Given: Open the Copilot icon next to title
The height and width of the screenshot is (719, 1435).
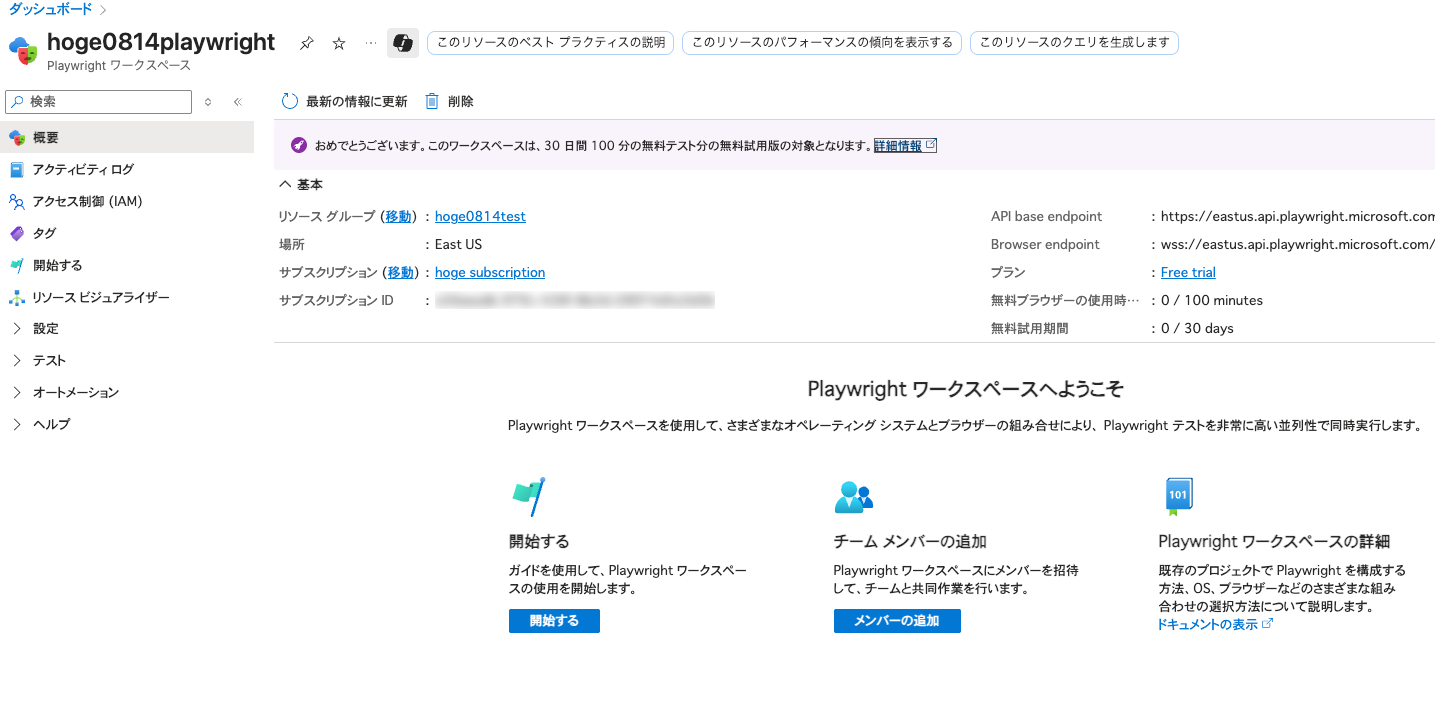Looking at the screenshot, I should click(403, 43).
